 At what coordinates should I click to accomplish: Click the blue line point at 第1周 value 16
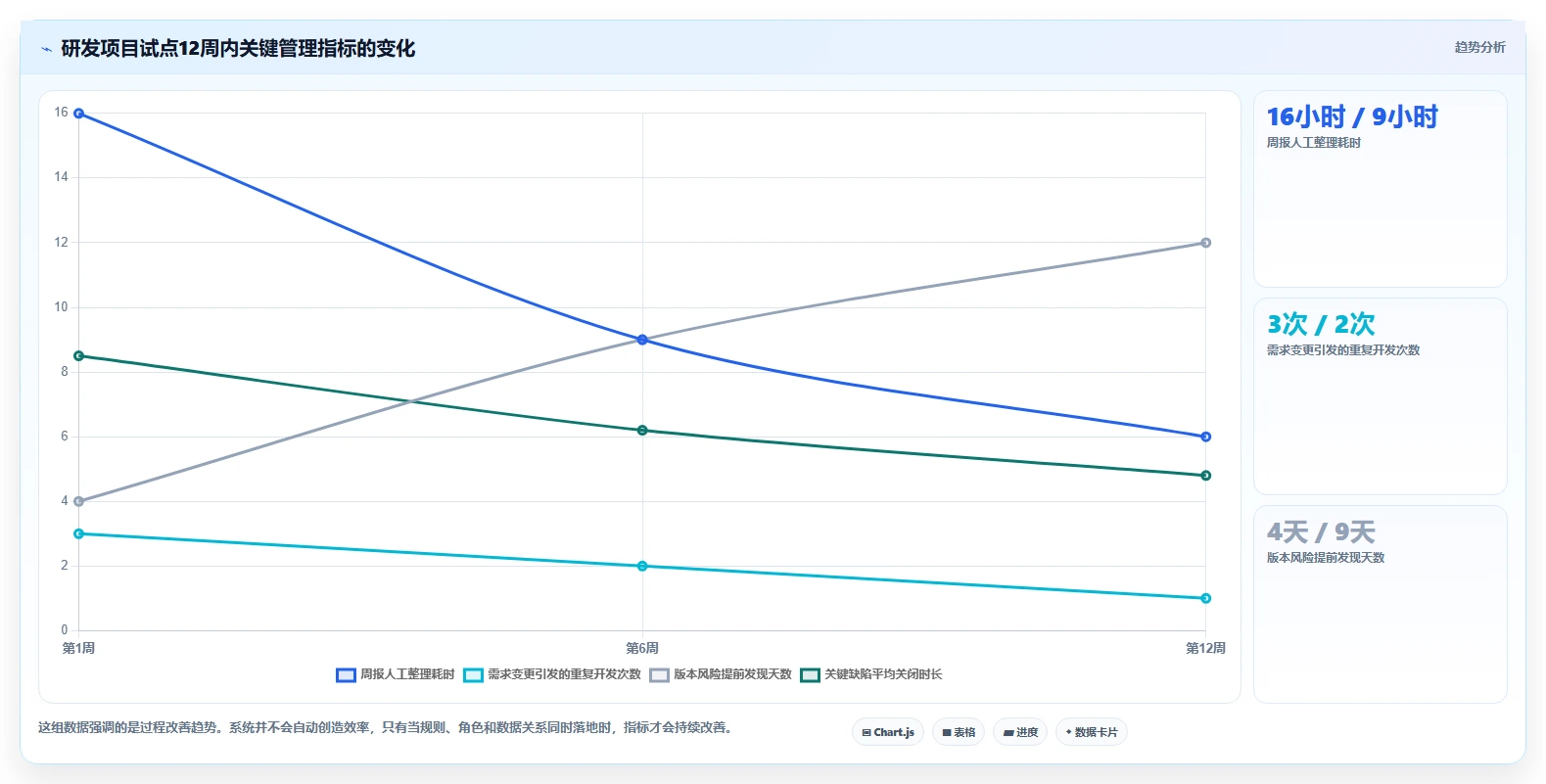tap(79, 114)
